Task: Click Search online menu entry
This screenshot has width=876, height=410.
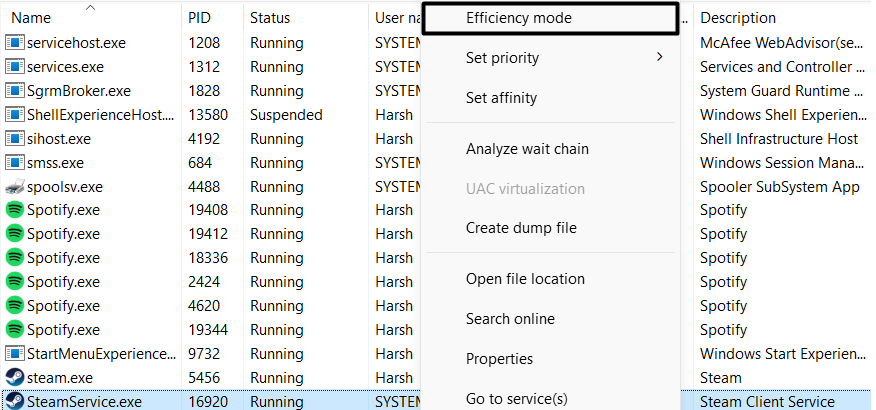Action: click(x=510, y=319)
